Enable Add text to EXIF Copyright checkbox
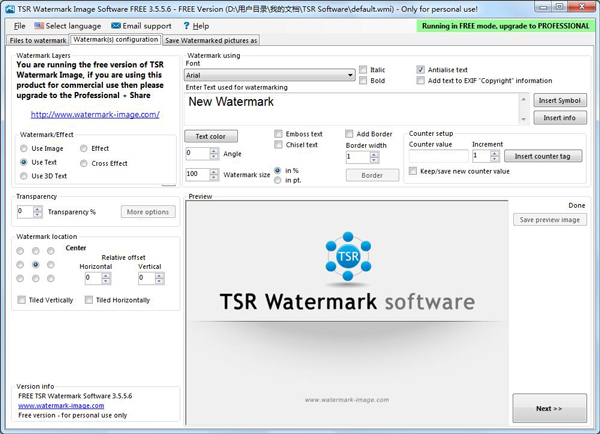The image size is (600, 434). click(x=421, y=80)
